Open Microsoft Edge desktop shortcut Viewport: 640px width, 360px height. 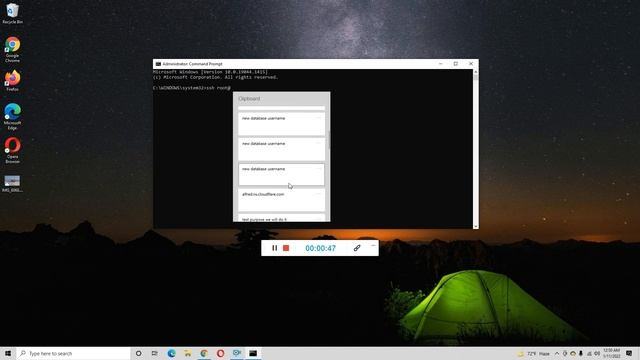click(x=12, y=116)
